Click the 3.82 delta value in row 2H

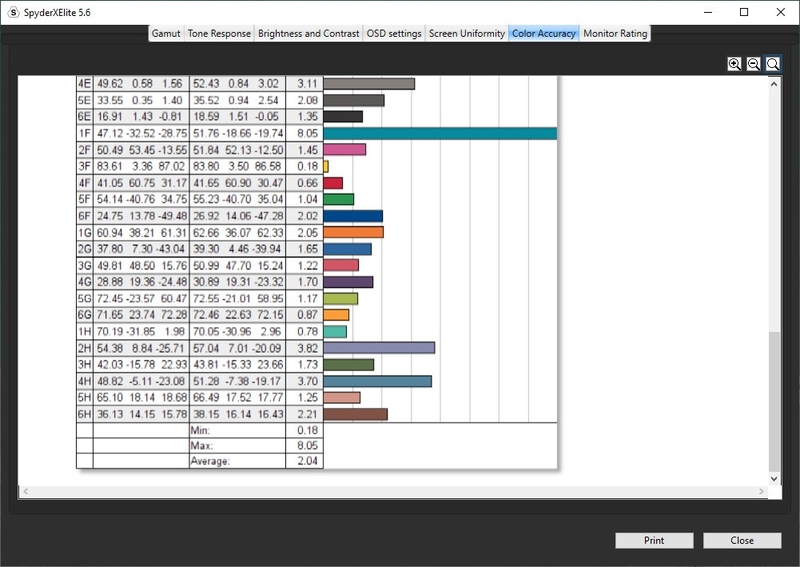[307, 349]
